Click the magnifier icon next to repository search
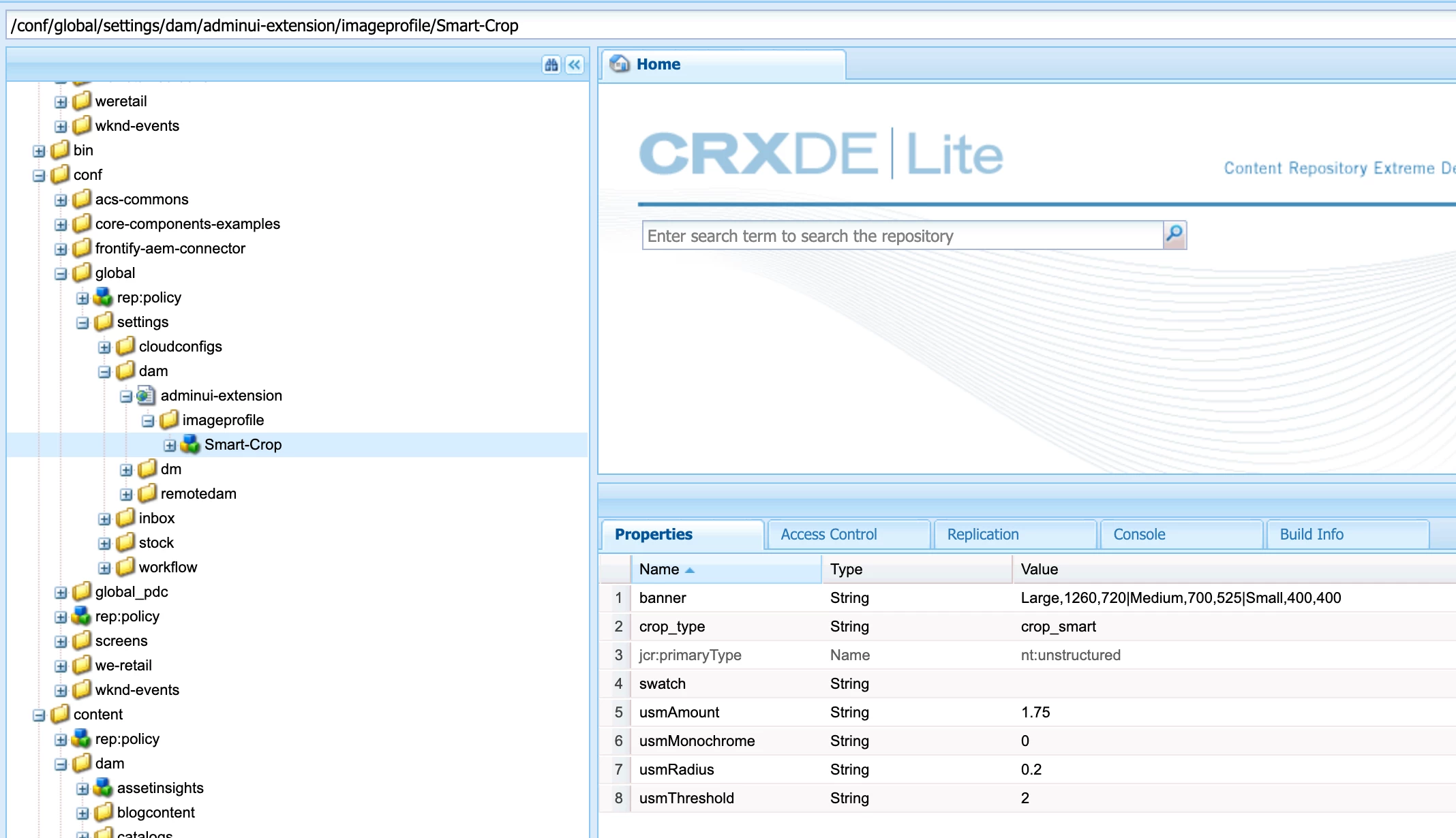Image resolution: width=1456 pixels, height=838 pixels. [x=1174, y=235]
